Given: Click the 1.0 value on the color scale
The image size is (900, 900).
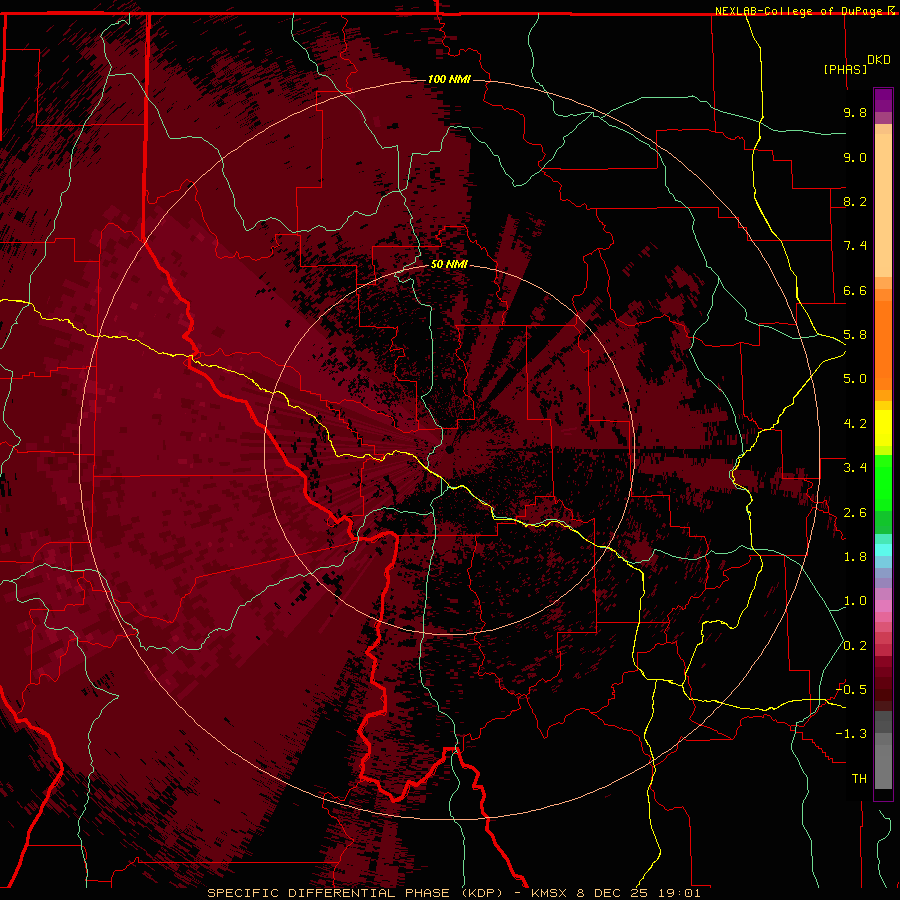Looking at the screenshot, I should pos(855,601).
